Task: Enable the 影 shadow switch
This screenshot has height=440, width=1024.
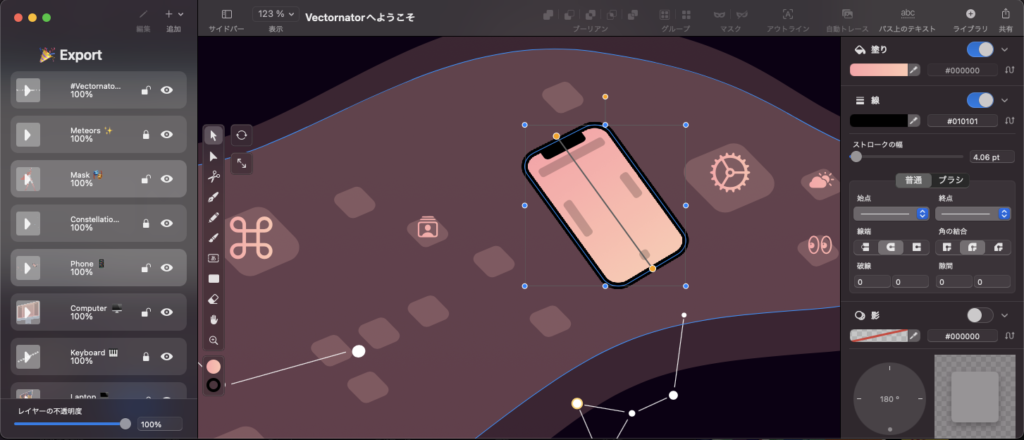Action: point(980,314)
